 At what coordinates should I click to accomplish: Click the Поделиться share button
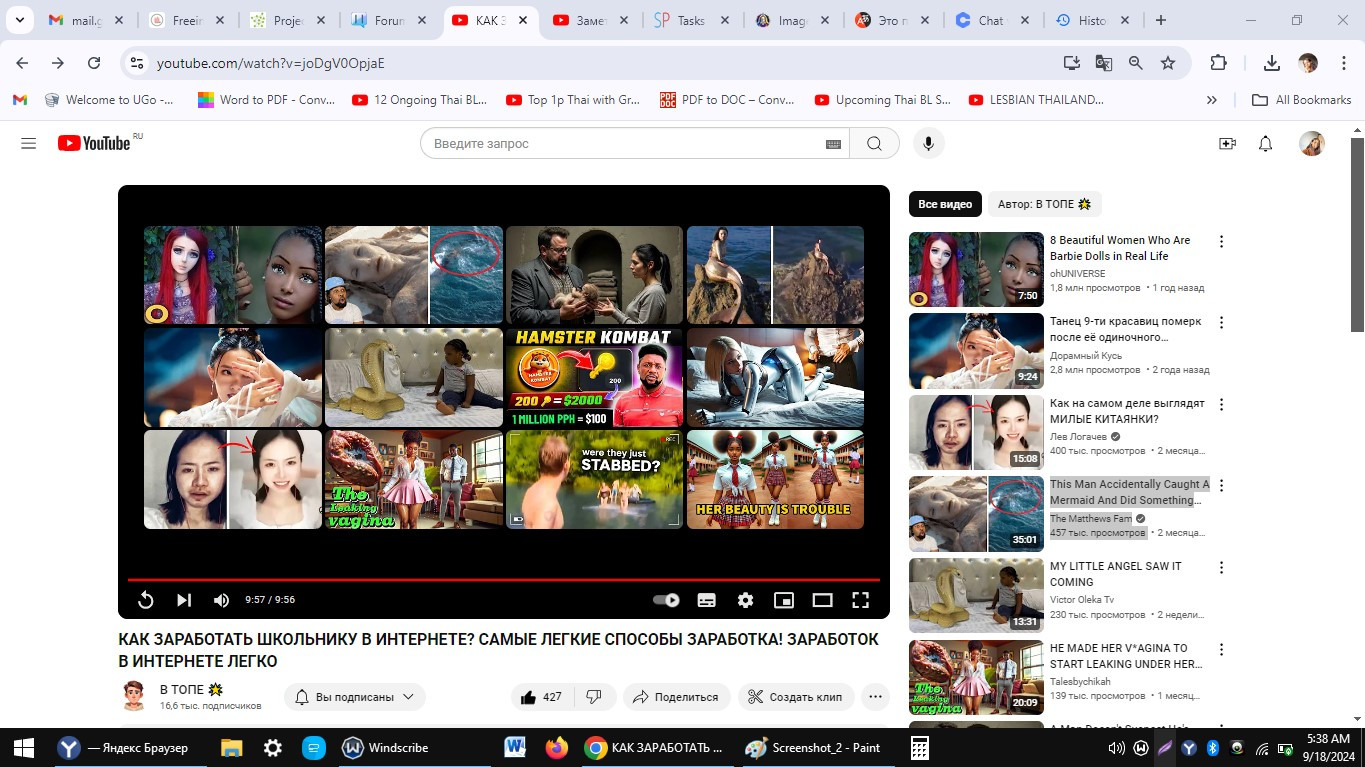pos(677,697)
